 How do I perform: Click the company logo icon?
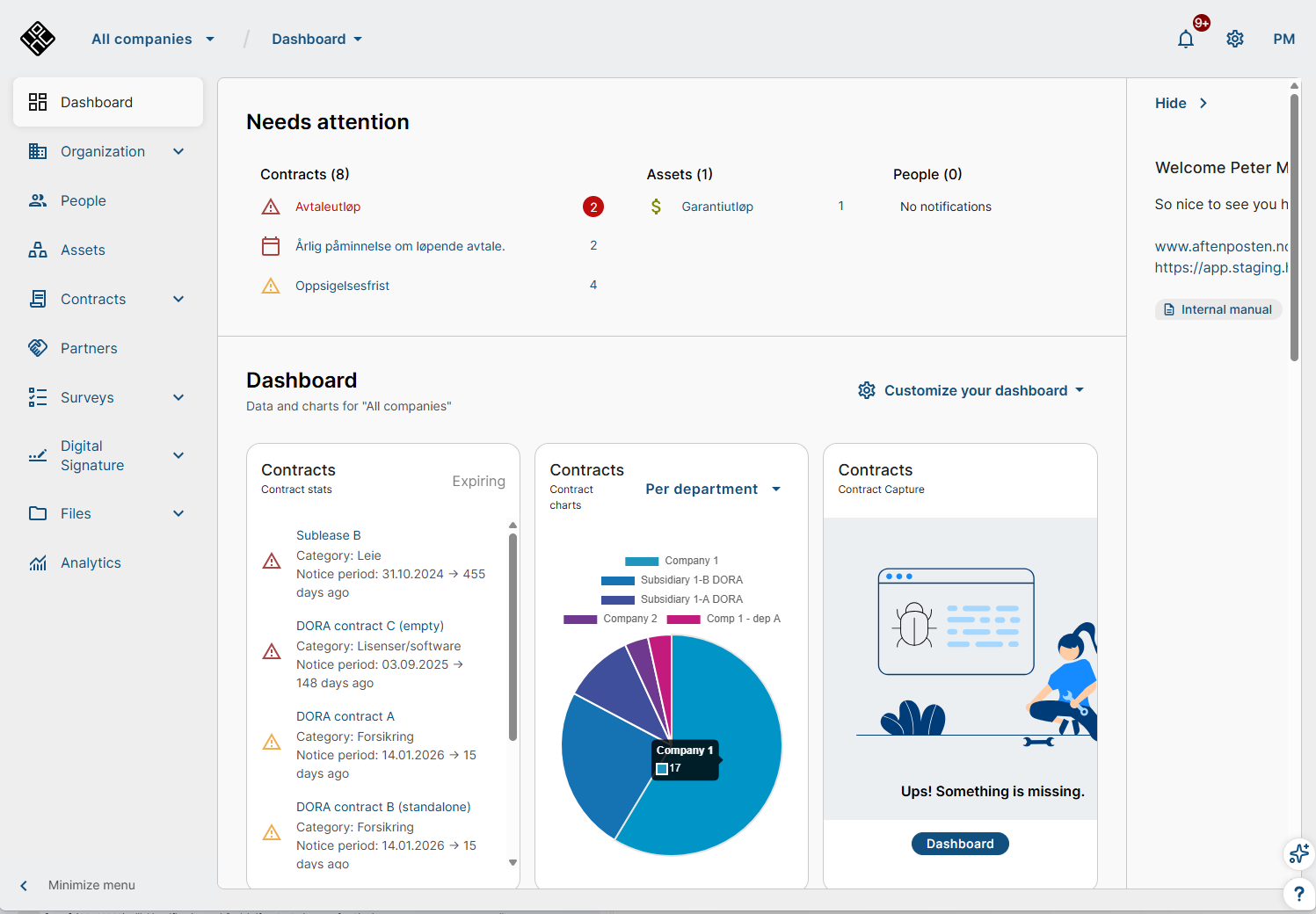(x=38, y=39)
